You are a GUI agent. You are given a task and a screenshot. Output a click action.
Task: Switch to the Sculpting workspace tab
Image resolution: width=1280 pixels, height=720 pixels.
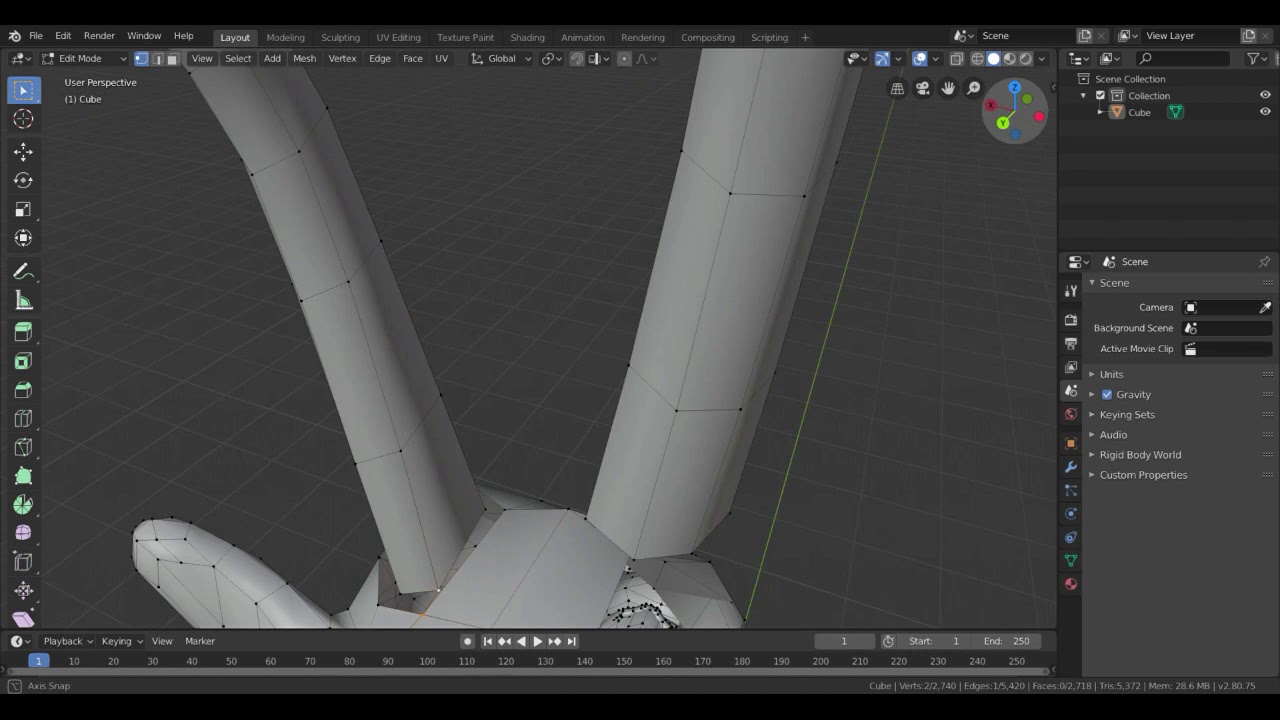click(x=340, y=37)
